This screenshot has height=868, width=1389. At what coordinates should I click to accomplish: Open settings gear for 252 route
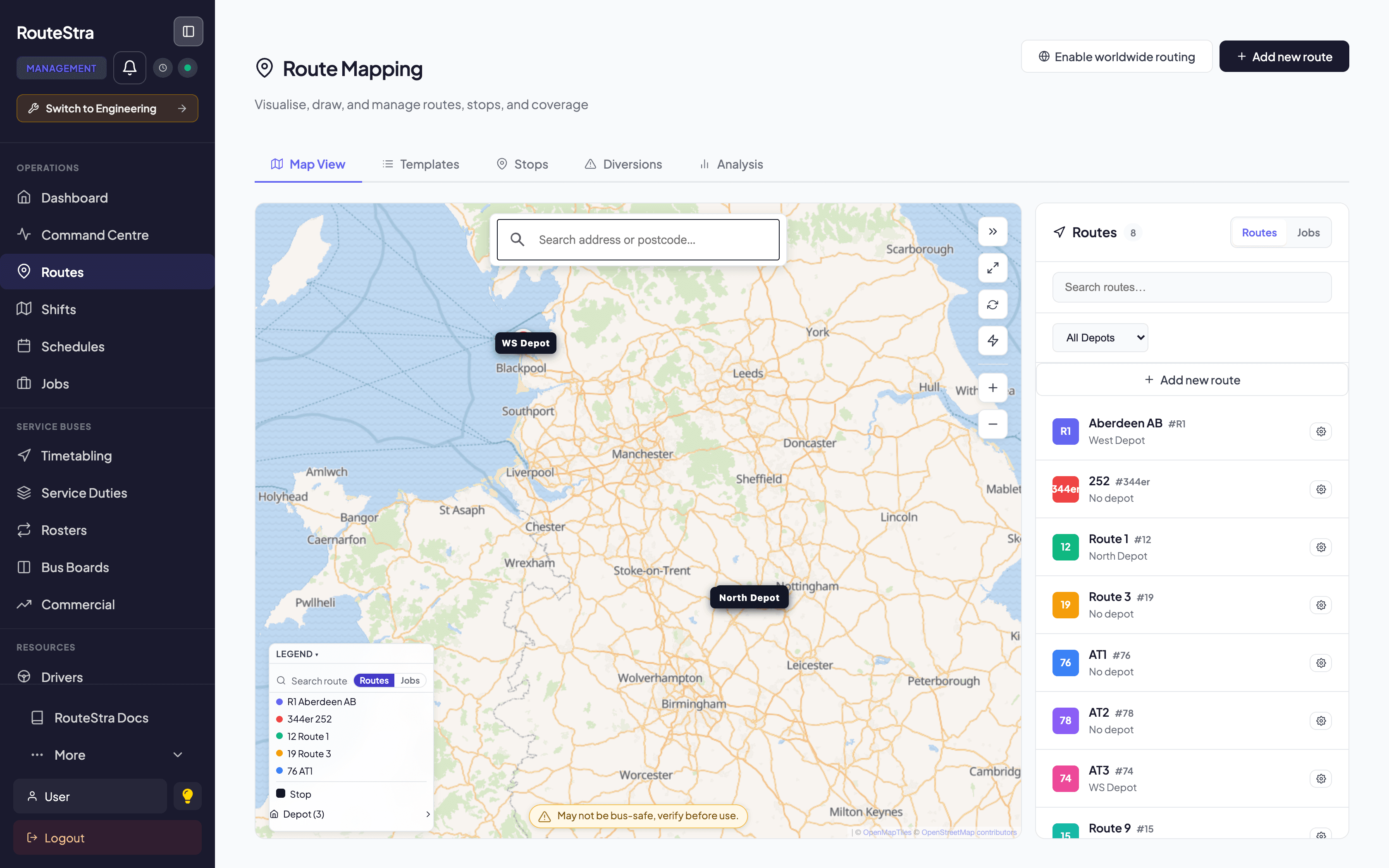[1321, 489]
